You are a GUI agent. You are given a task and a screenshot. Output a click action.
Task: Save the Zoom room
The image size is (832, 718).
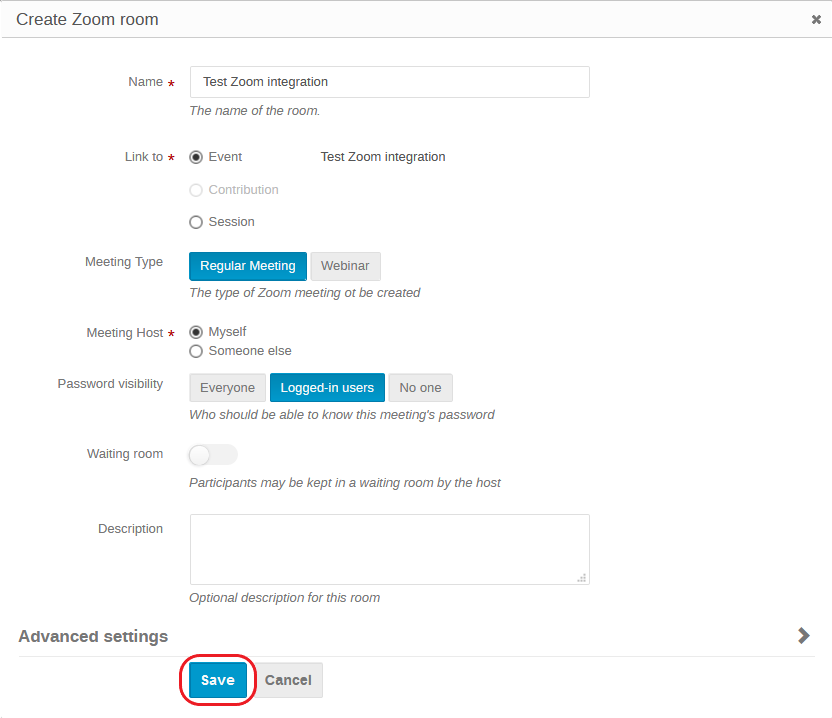pos(218,680)
